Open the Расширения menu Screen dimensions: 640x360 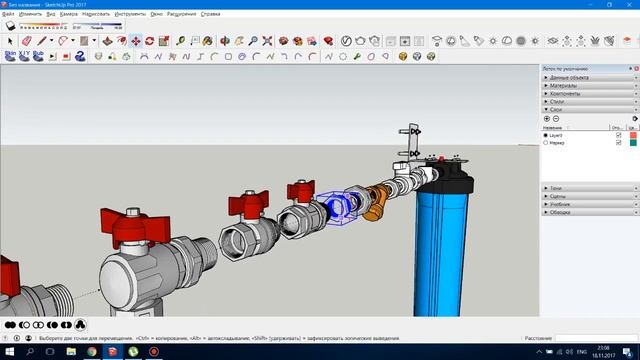pyautogui.click(x=182, y=14)
